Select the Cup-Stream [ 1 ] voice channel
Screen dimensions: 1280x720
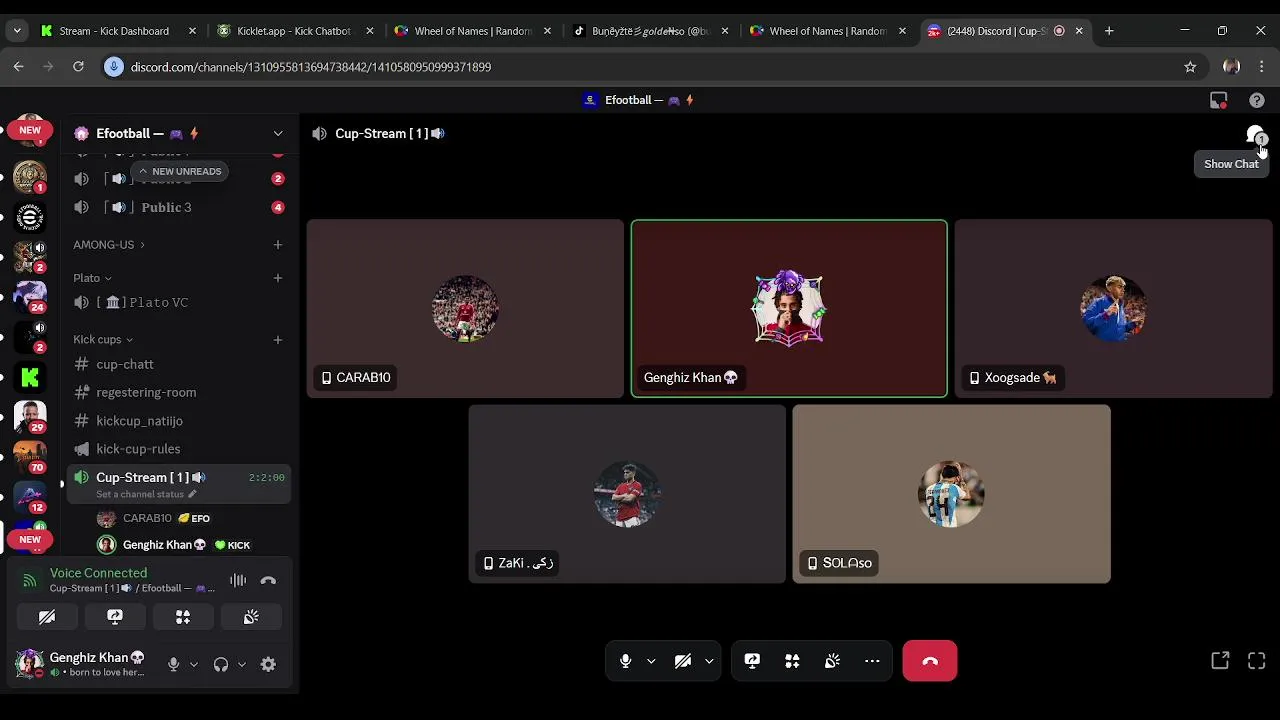coord(179,477)
